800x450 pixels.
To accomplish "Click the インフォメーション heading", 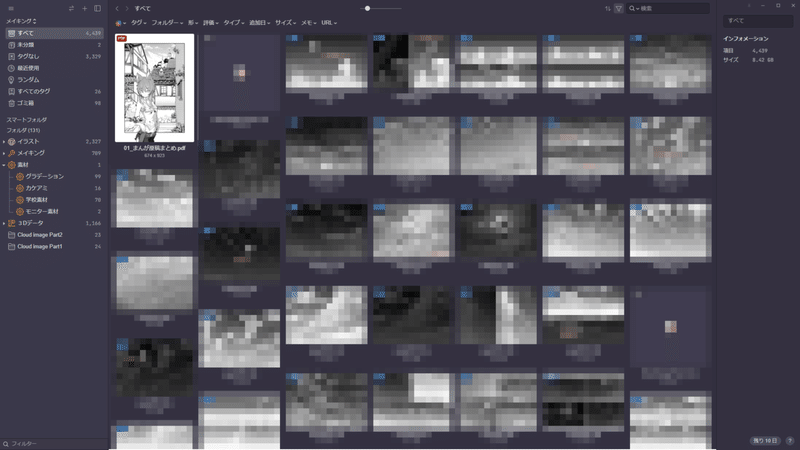I will coord(745,39).
